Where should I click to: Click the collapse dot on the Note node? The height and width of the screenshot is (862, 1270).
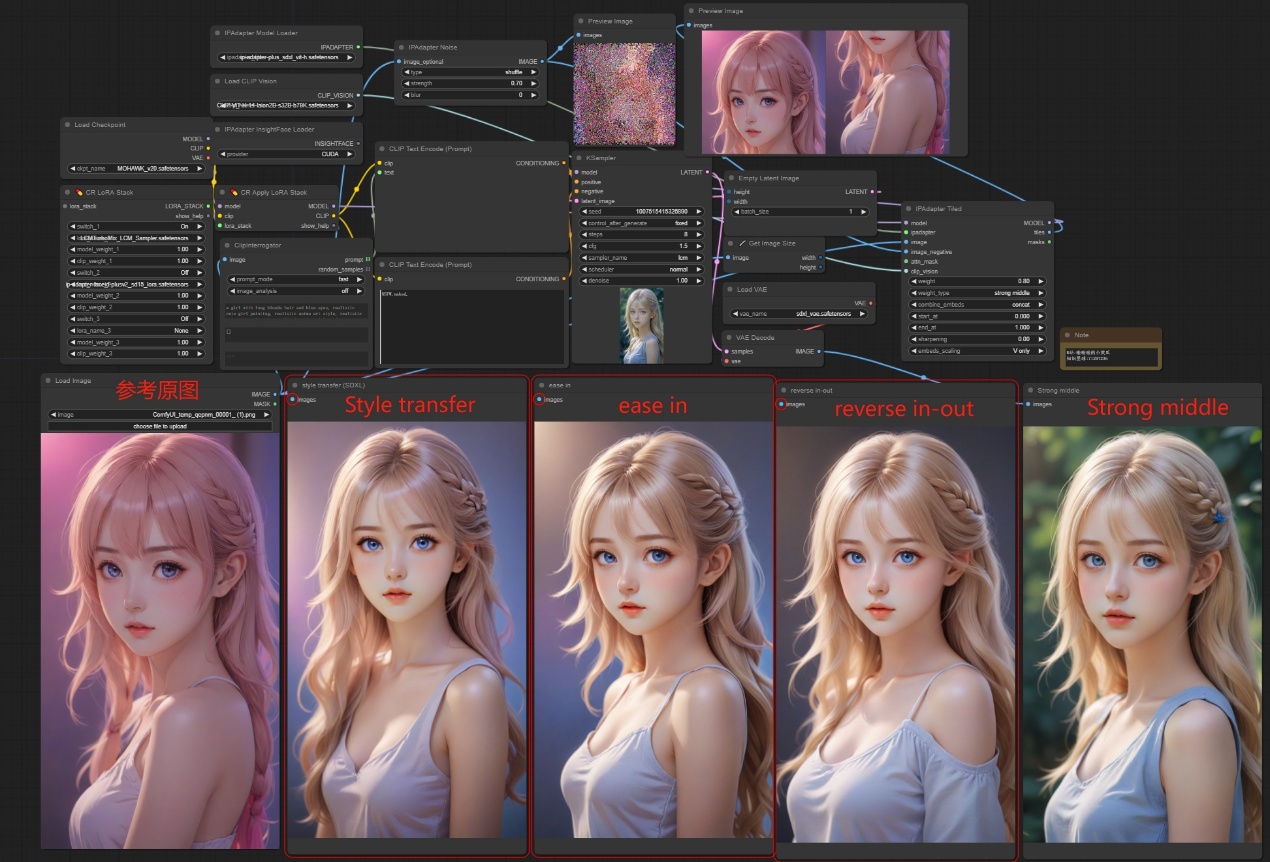coord(1068,335)
